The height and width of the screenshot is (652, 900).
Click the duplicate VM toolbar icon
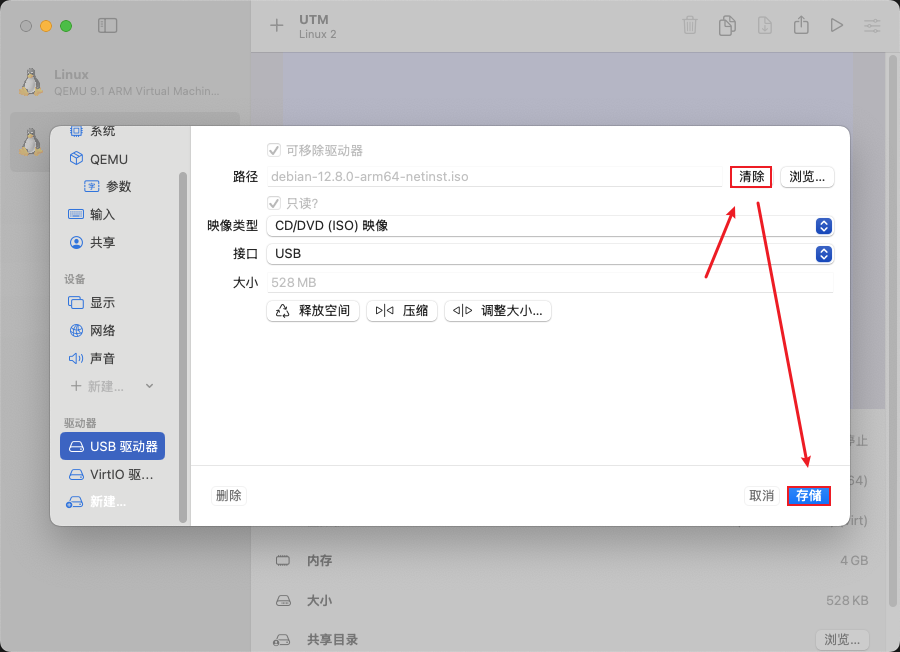(727, 25)
